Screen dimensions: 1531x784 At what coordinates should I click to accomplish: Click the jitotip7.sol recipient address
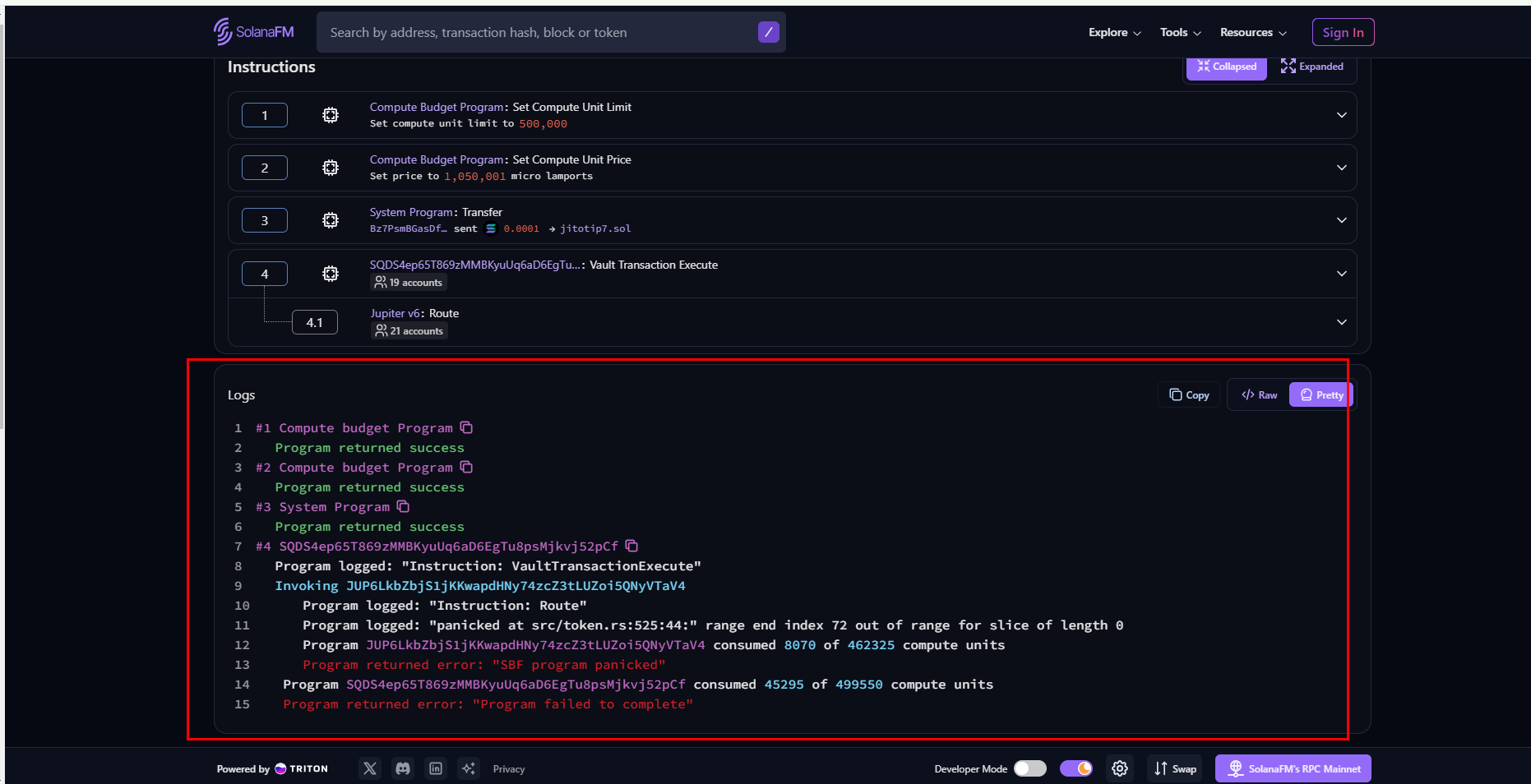595,228
